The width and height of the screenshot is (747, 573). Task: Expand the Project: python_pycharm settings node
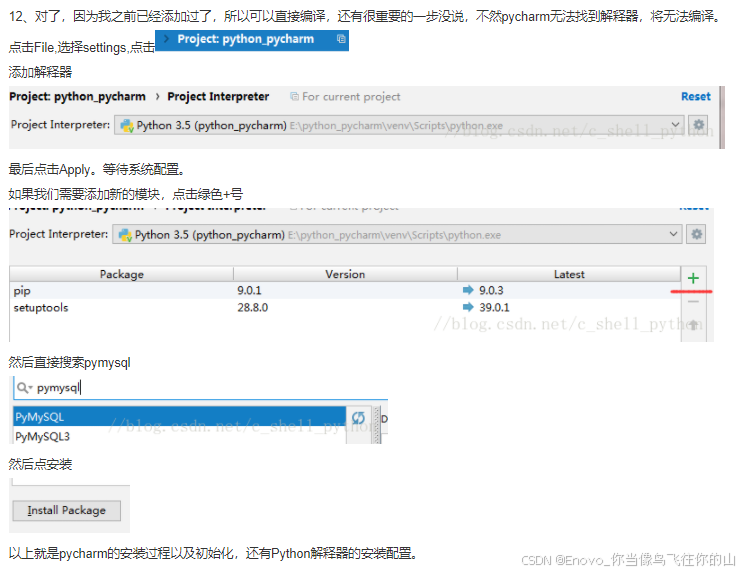point(166,39)
